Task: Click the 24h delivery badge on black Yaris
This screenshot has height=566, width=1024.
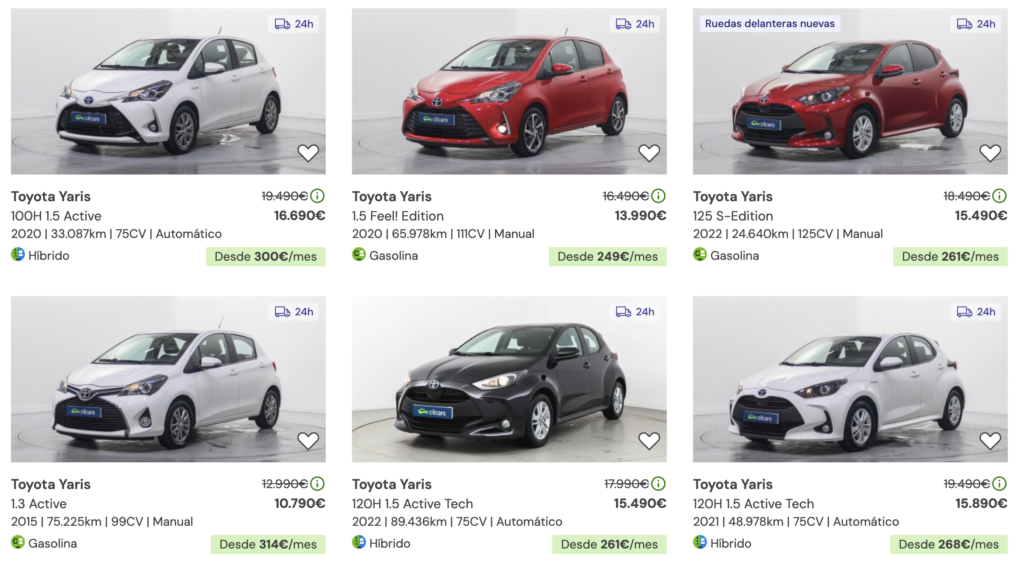Action: [x=634, y=312]
